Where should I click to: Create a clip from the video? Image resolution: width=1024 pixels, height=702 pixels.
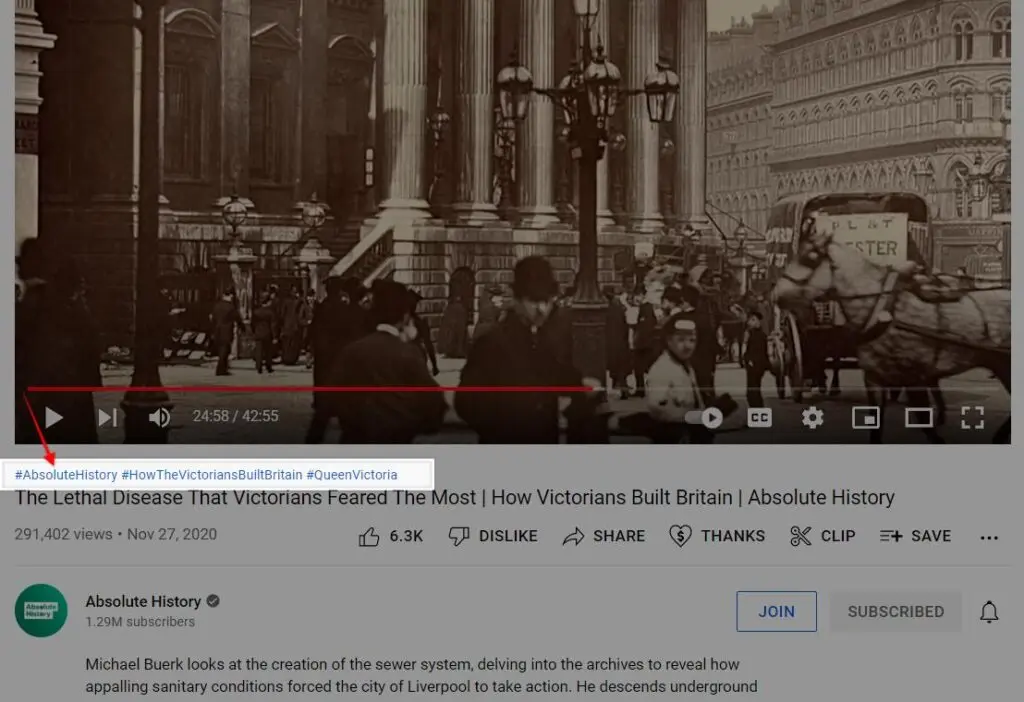pyautogui.click(x=823, y=536)
